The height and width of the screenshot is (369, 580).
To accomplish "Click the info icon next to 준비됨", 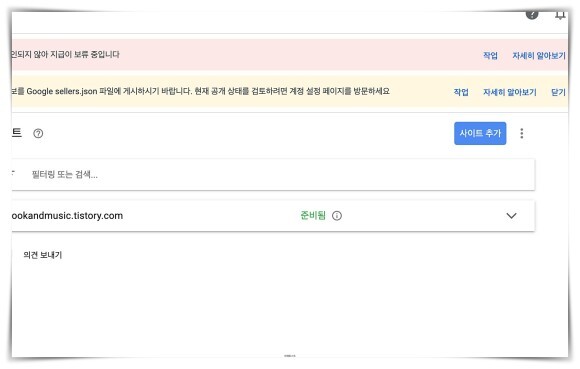I will [x=337, y=216].
